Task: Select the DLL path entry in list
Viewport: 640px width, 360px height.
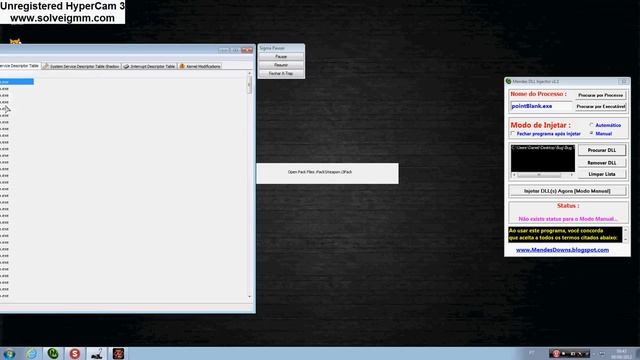Action: pyautogui.click(x=543, y=148)
